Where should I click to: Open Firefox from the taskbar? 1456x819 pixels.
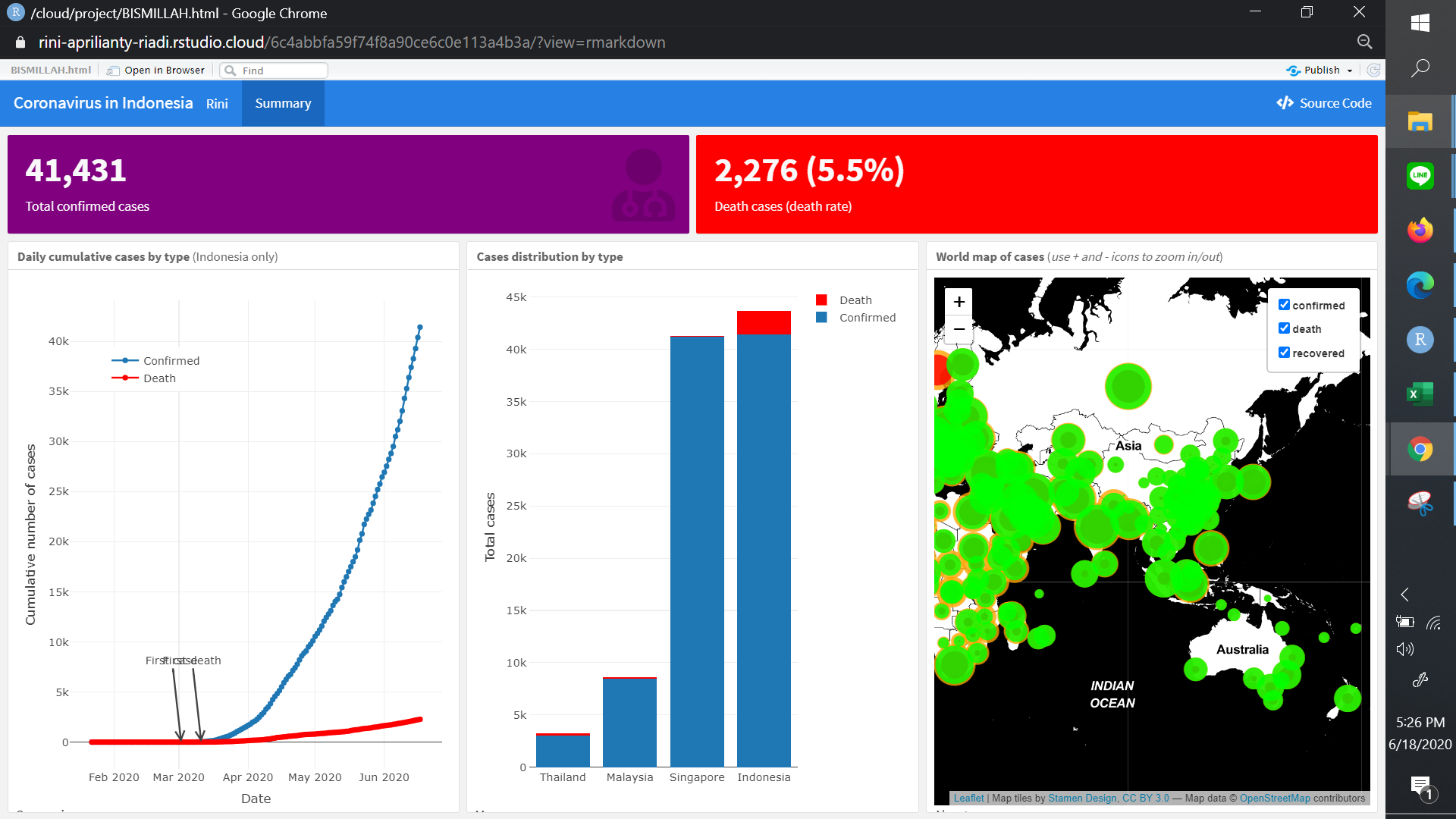coord(1420,230)
